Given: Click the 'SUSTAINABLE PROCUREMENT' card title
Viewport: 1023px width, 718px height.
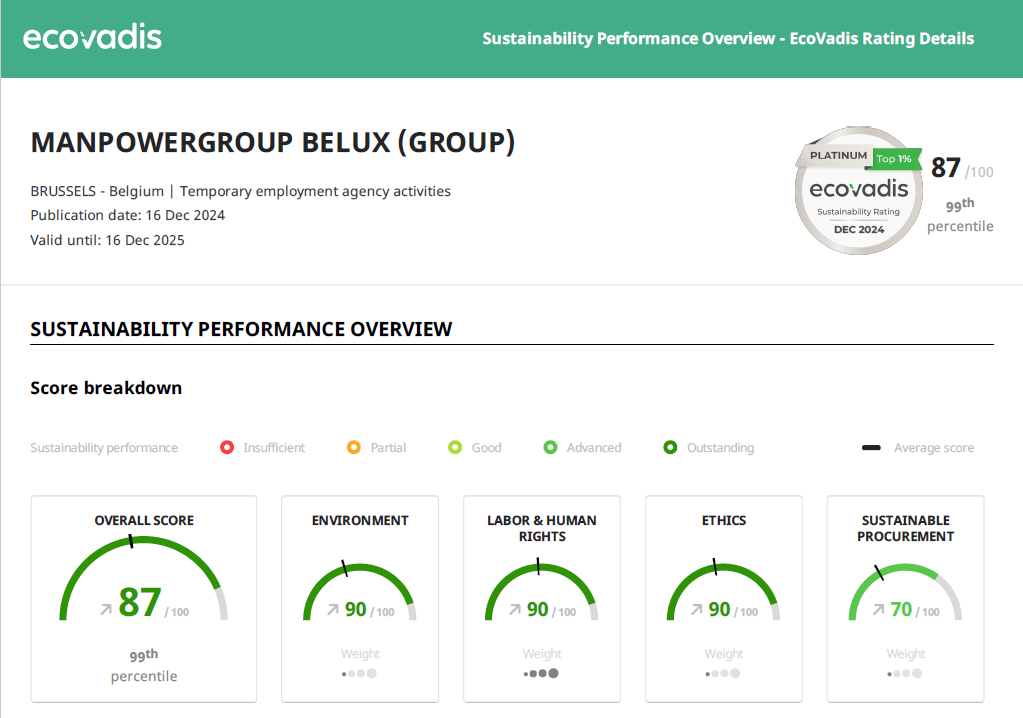Looking at the screenshot, I should [906, 528].
